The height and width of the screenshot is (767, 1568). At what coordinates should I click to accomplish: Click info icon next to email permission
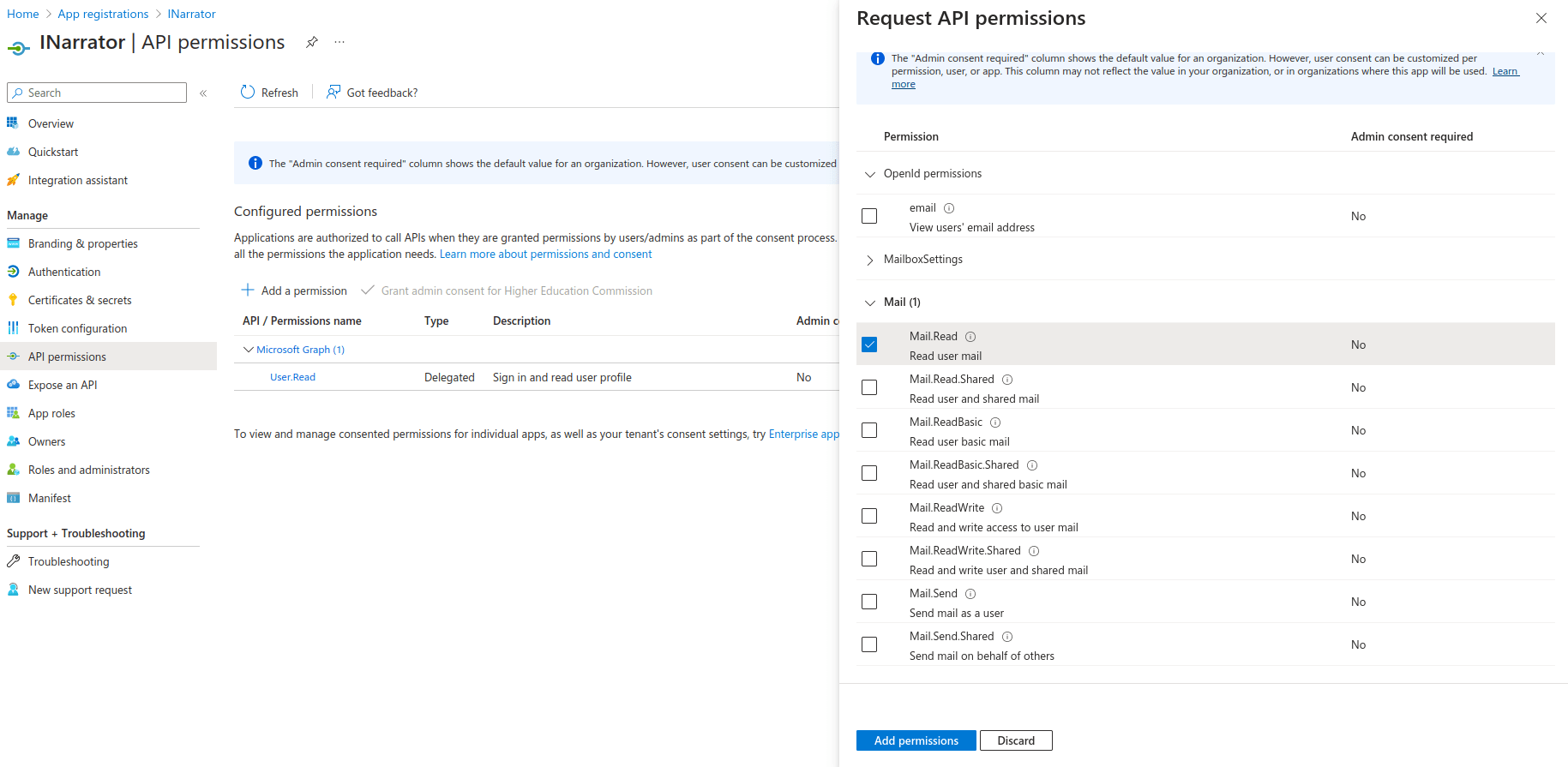click(949, 208)
